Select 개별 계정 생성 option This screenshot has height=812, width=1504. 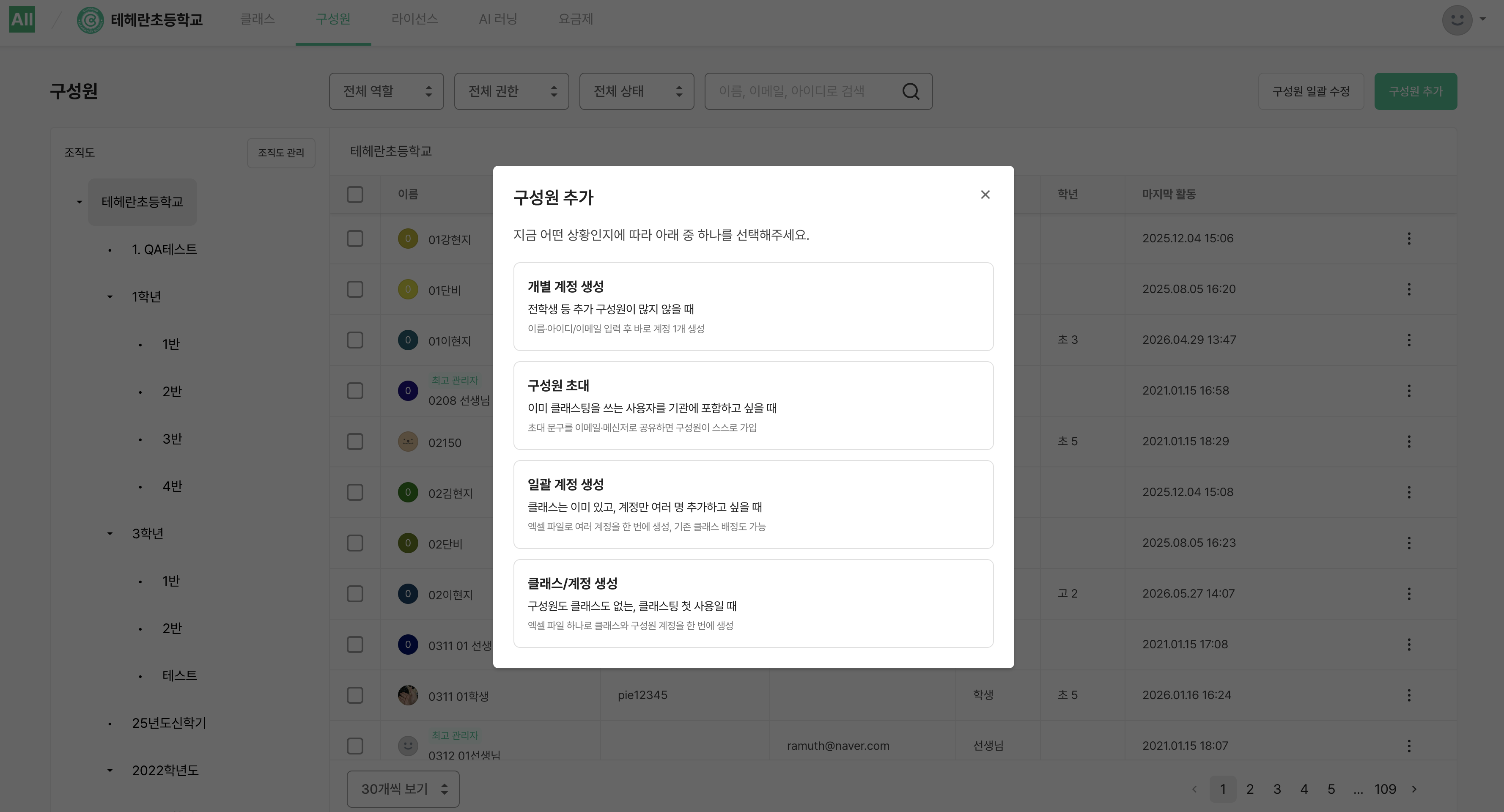tap(753, 307)
